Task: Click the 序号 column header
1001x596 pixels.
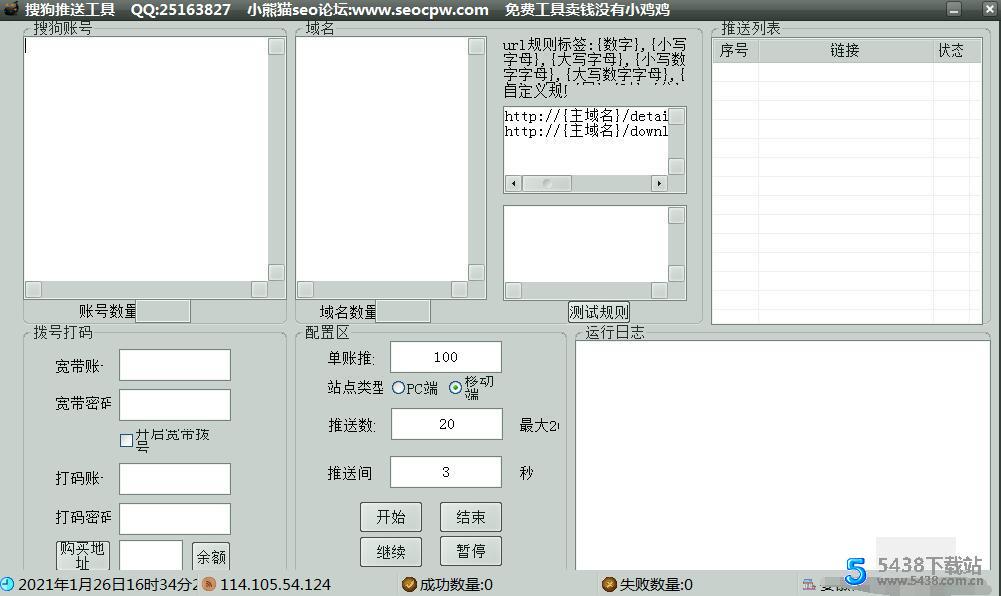Action: [x=734, y=50]
